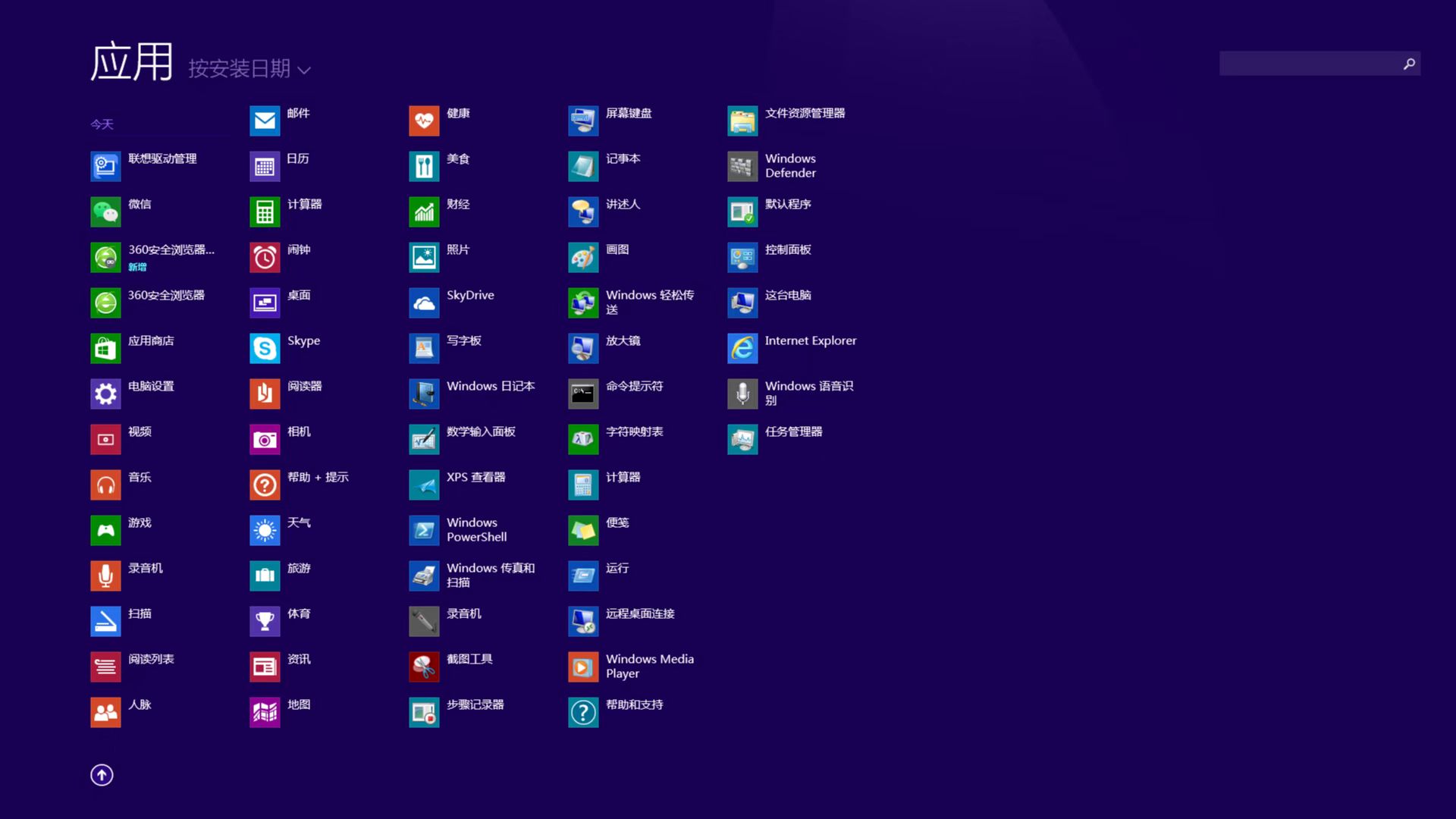Click the app search input field
This screenshot has height=819, width=1456.
(x=1309, y=64)
